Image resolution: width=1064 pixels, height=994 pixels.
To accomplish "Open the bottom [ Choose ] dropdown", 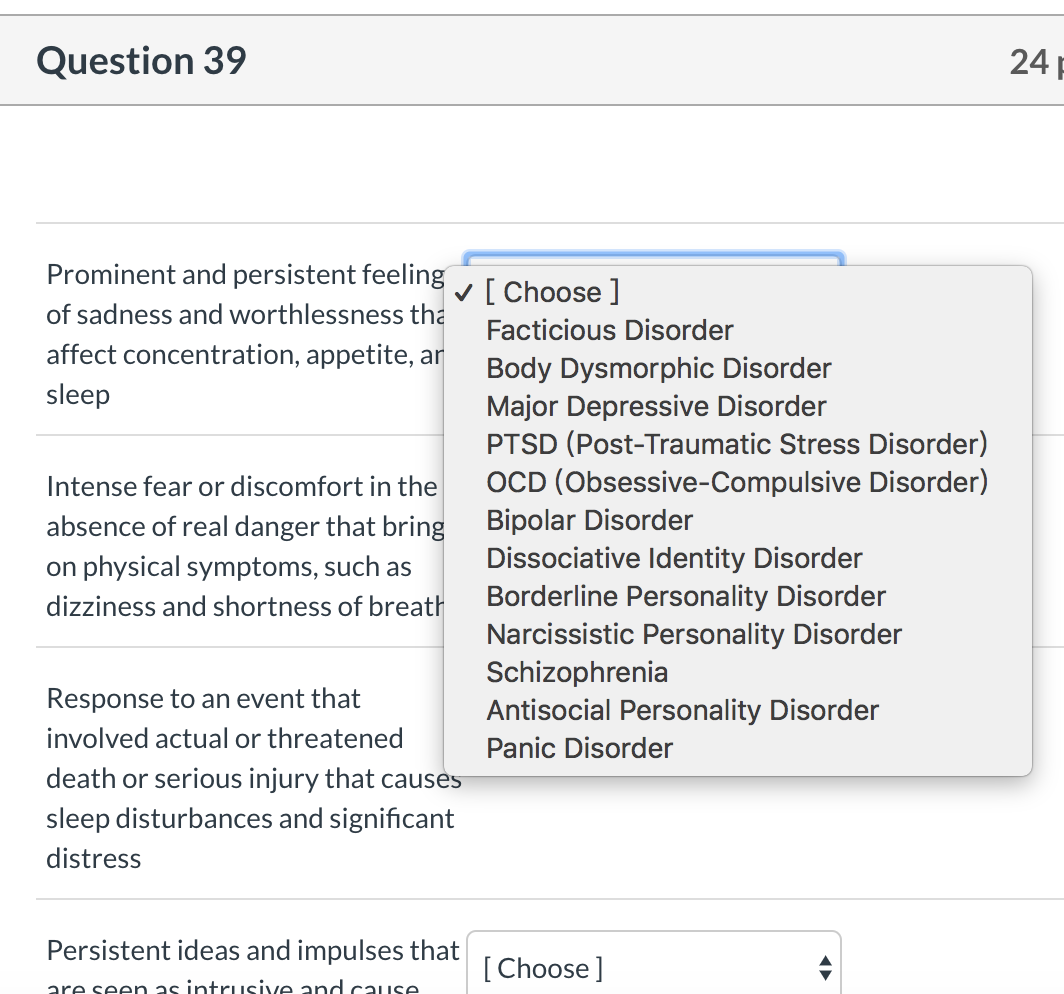I will 654,967.
